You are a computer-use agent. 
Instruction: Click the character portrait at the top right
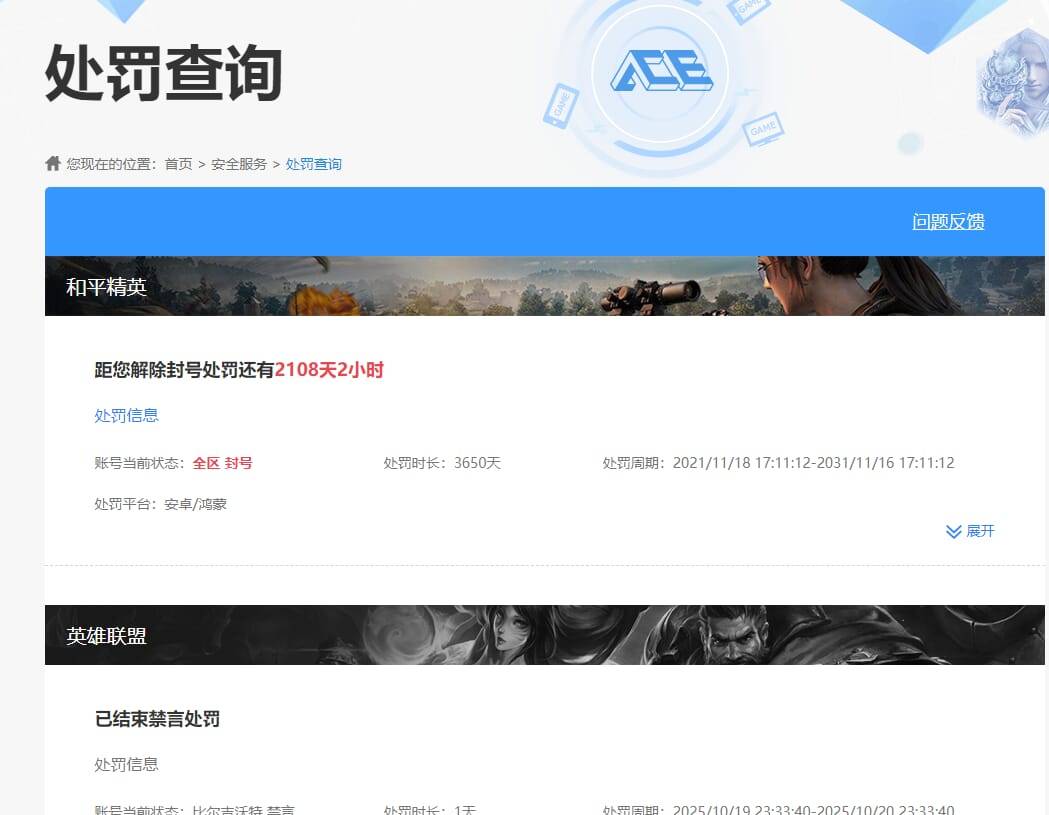[x=1015, y=85]
